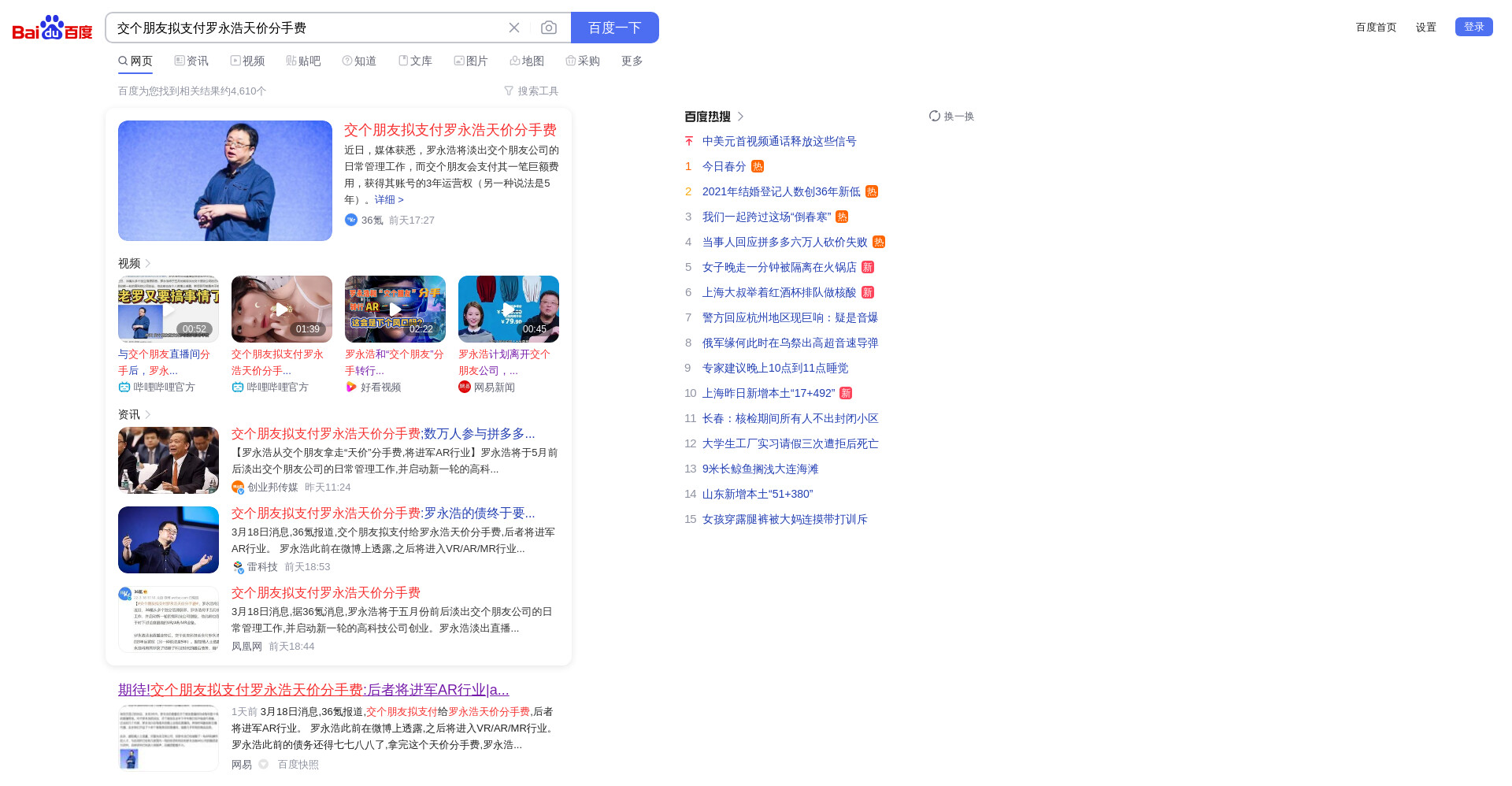1512x786 pixels.
Task: Open the featured Luo Yonghao image
Action: click(x=225, y=180)
